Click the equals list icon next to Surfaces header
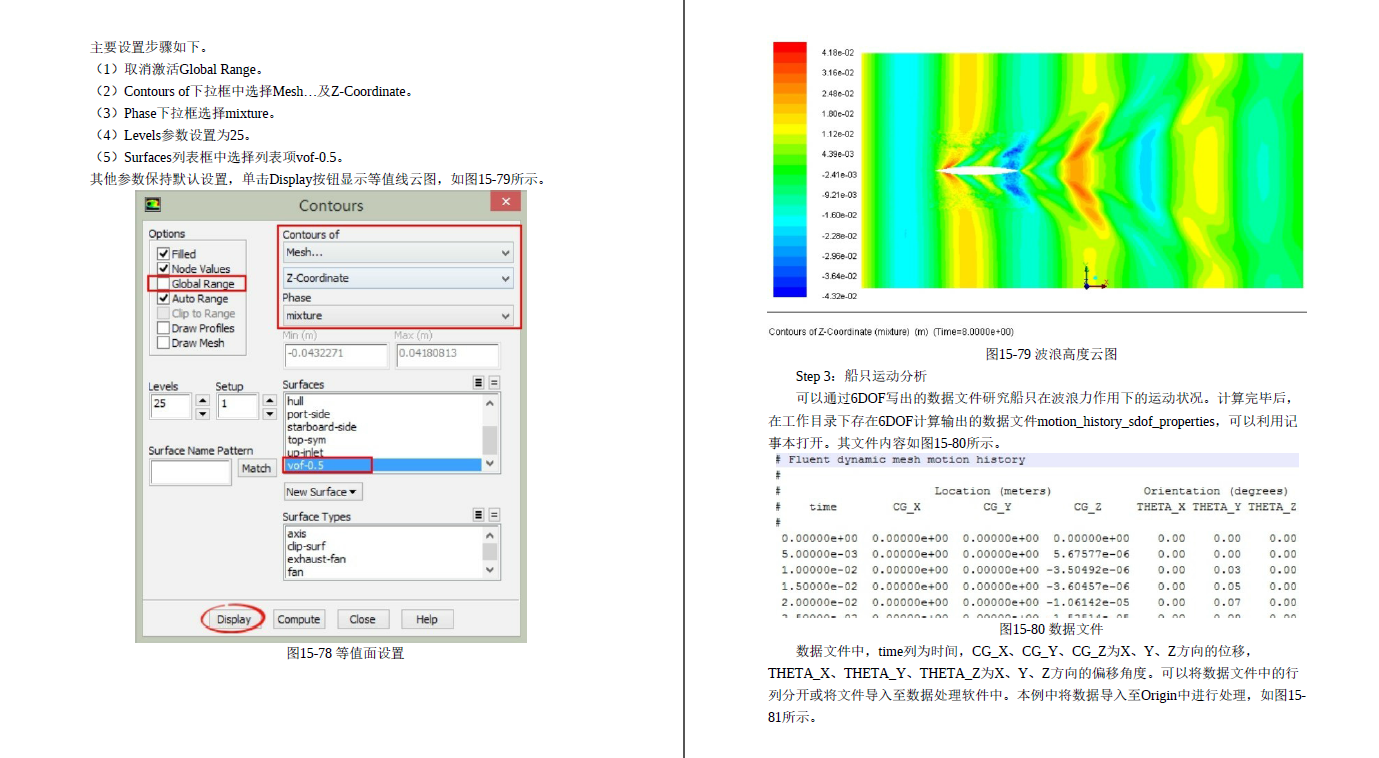Viewport: 1379px width, 758px height. (495, 383)
